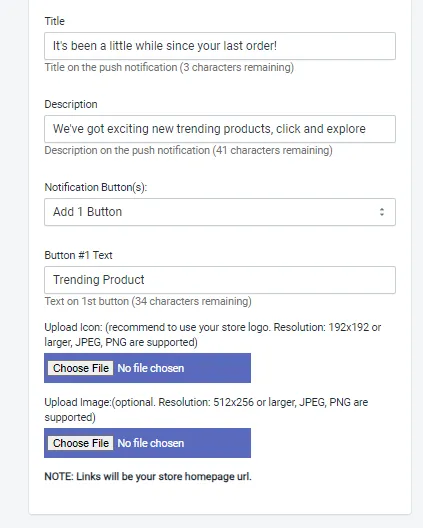Viewport: 423px width, 528px height.
Task: Open the Notification Button(s) dropdown
Action: click(220, 212)
